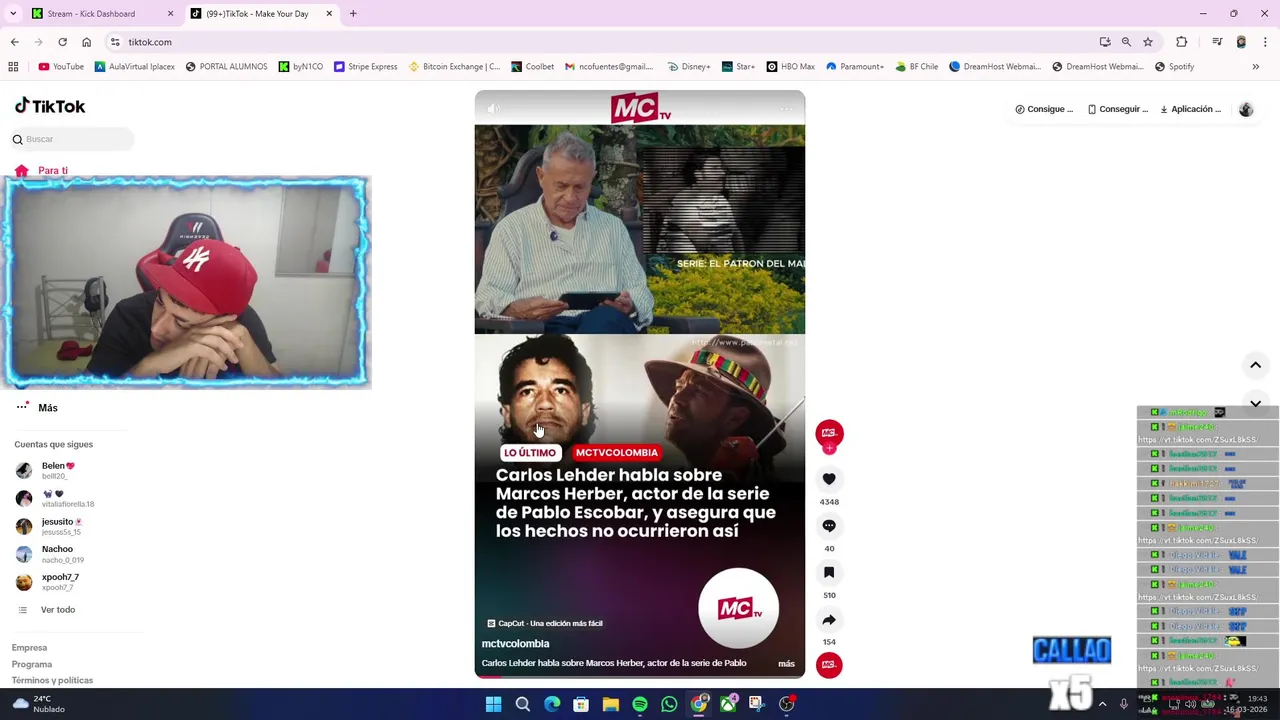The width and height of the screenshot is (1280, 720).
Task: Open the weather widget 24°C Nublado
Action: coord(40,704)
